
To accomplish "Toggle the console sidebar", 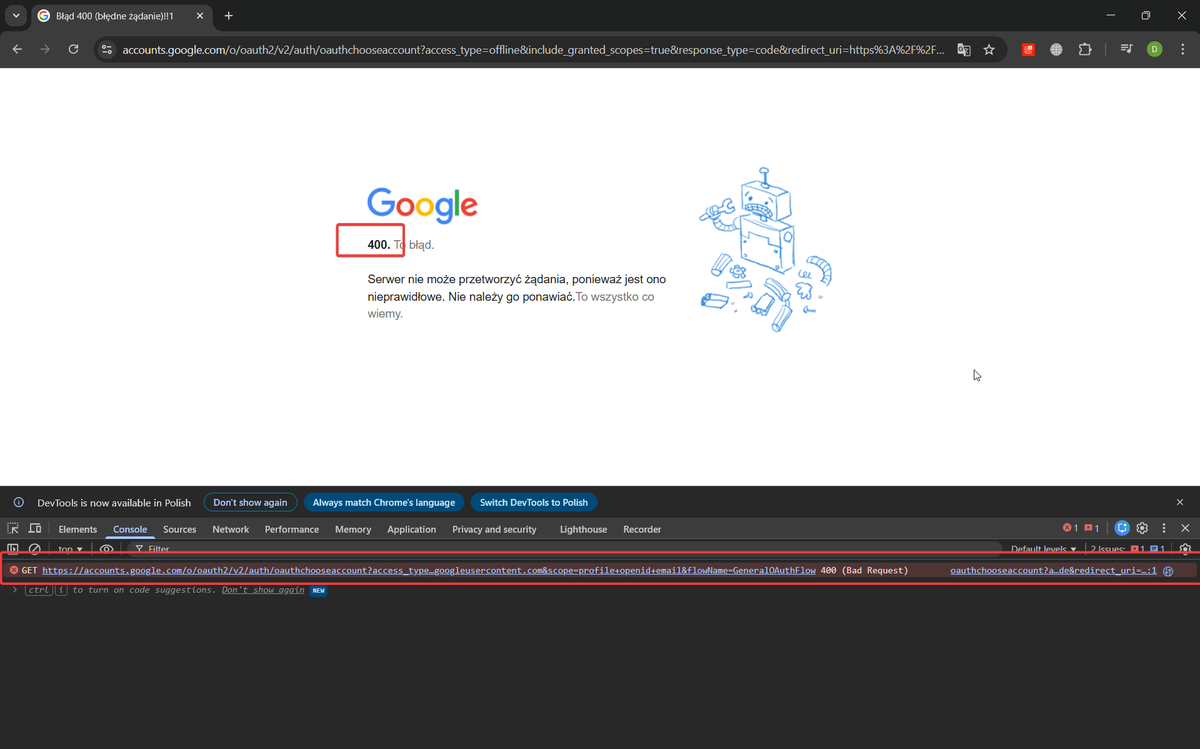I will click(x=13, y=549).
